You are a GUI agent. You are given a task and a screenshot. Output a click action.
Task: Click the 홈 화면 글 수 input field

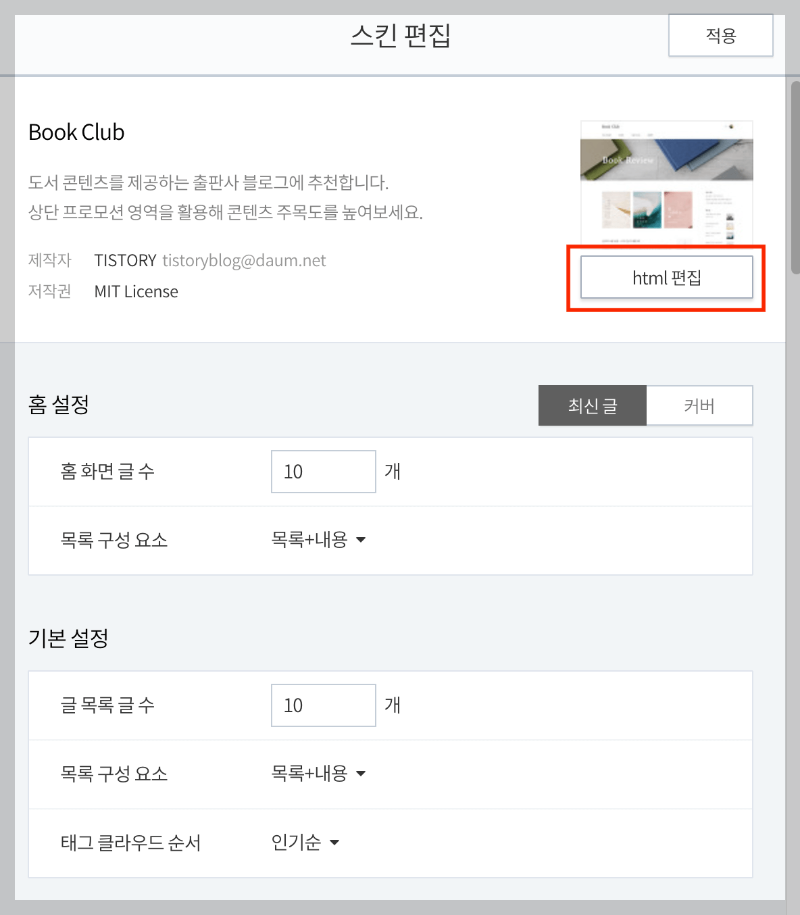[323, 471]
